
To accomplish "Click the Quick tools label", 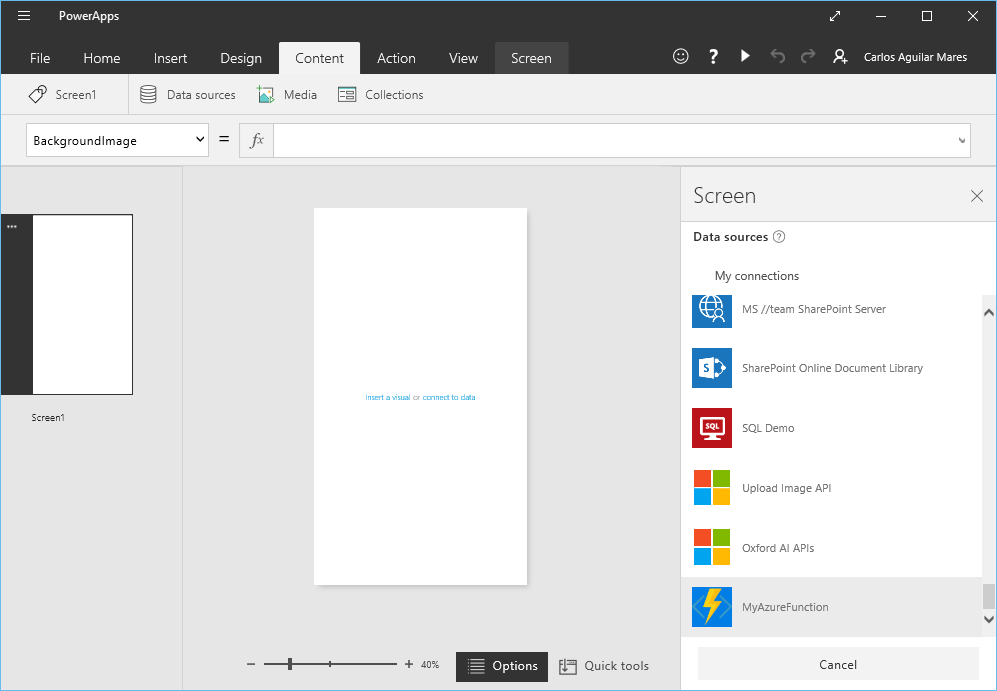I will coord(617,666).
